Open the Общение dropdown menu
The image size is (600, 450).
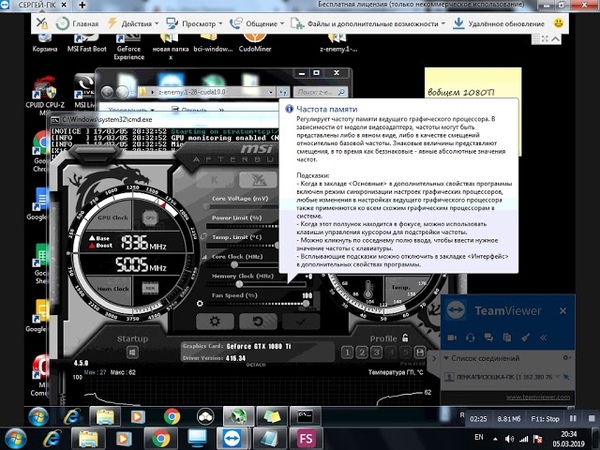[x=257, y=23]
